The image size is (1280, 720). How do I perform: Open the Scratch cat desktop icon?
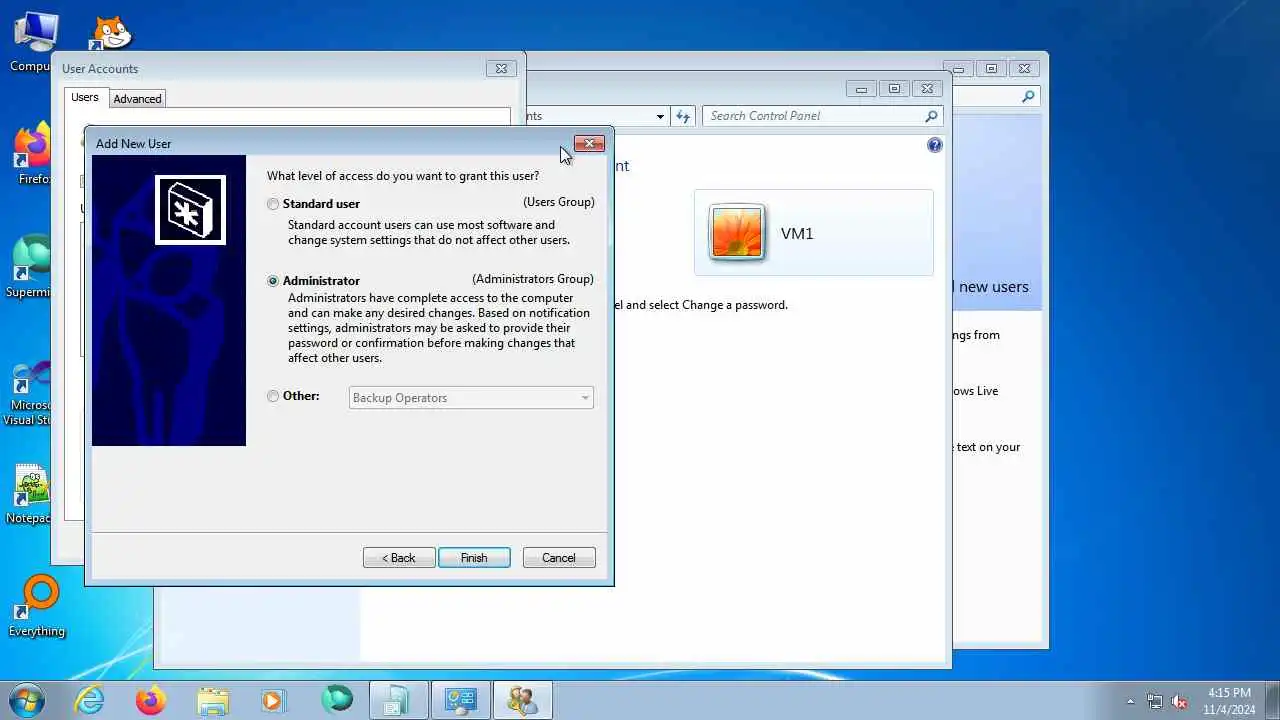pyautogui.click(x=110, y=32)
